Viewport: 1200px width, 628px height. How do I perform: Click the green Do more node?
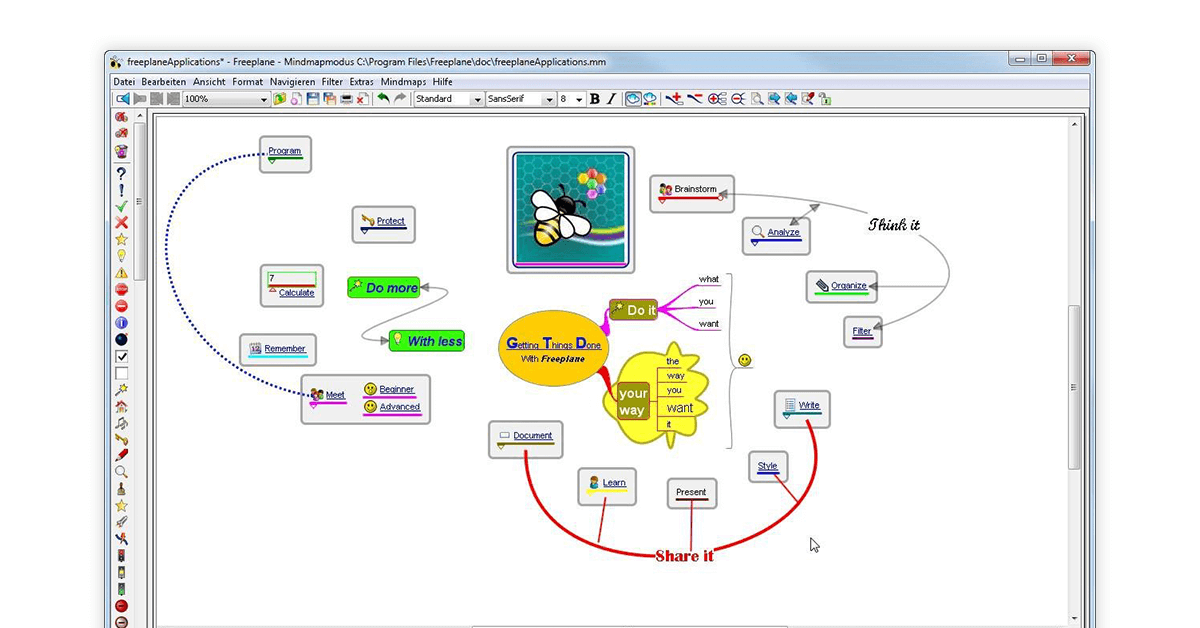[384, 288]
